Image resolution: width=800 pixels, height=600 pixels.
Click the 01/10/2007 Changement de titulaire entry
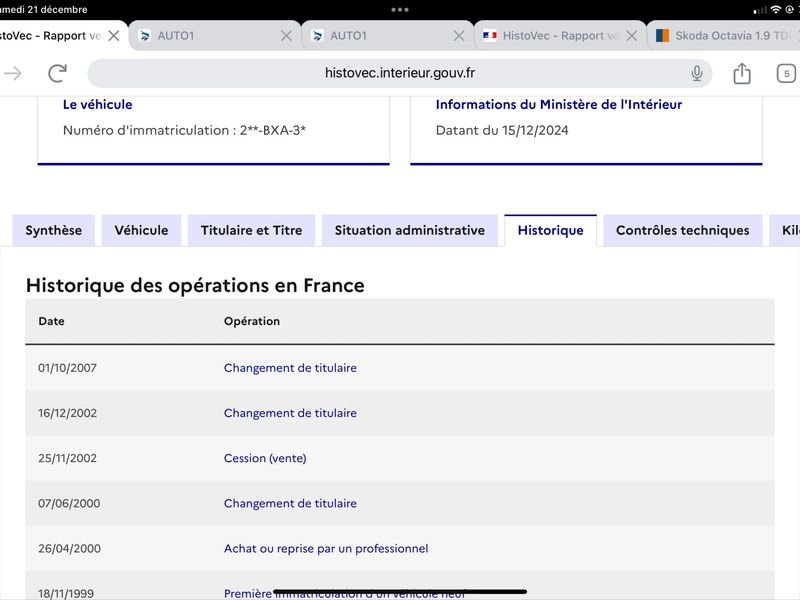pyautogui.click(x=290, y=368)
